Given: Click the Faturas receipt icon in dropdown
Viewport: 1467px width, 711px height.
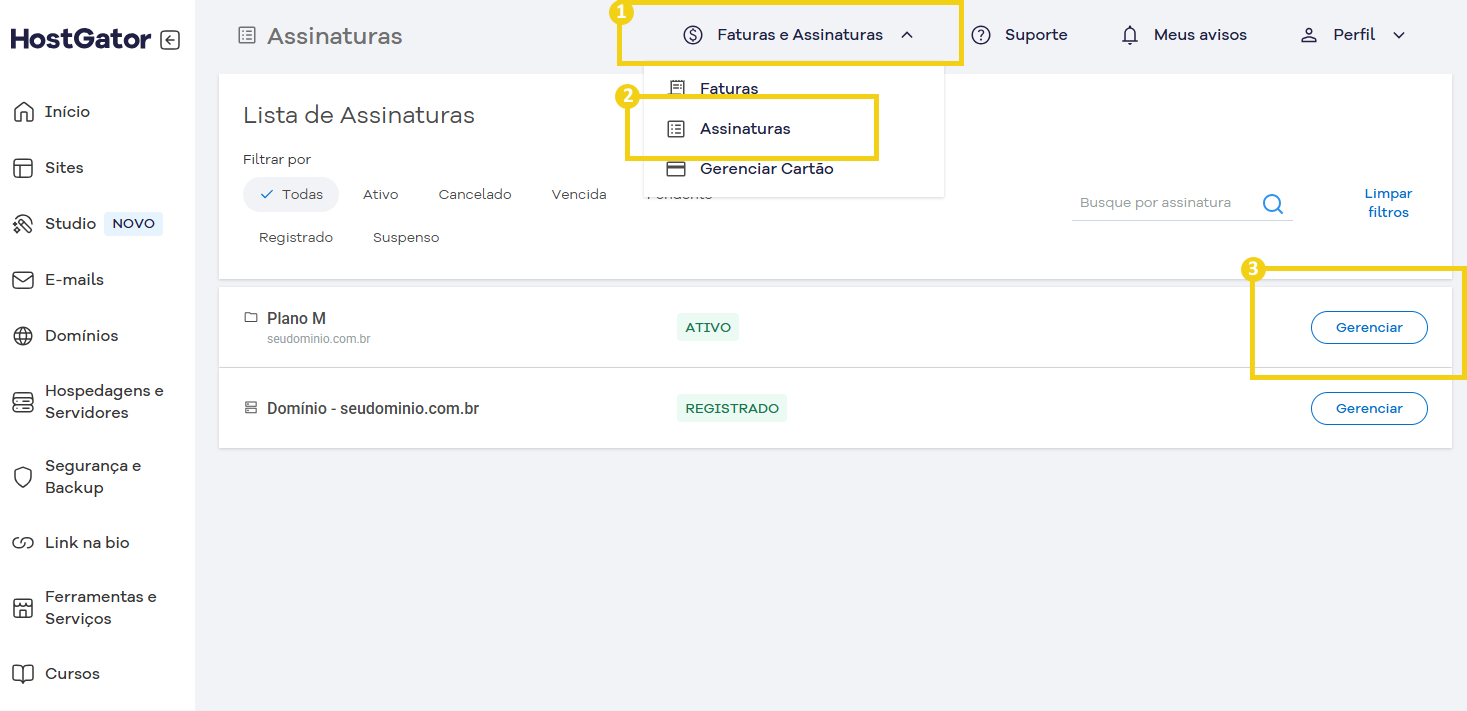Looking at the screenshot, I should [677, 88].
